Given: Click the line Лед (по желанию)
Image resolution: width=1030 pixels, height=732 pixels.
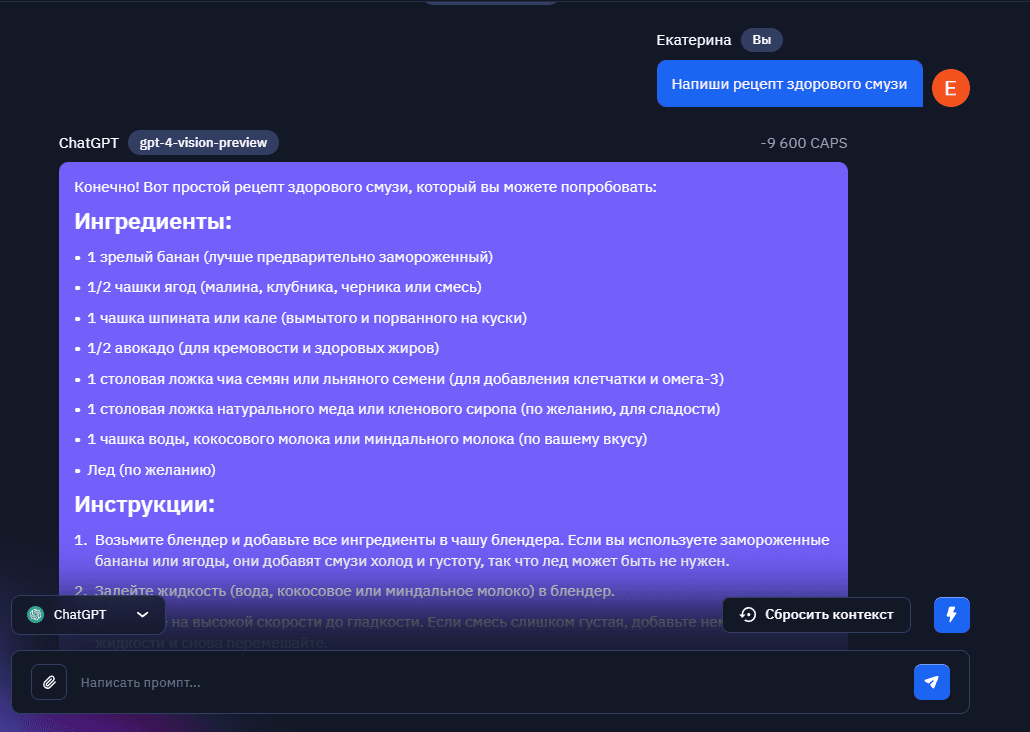Looking at the screenshot, I should pyautogui.click(x=152, y=470).
